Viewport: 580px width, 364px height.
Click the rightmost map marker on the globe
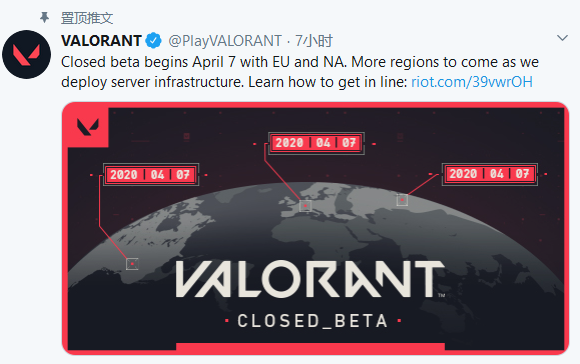coord(402,200)
